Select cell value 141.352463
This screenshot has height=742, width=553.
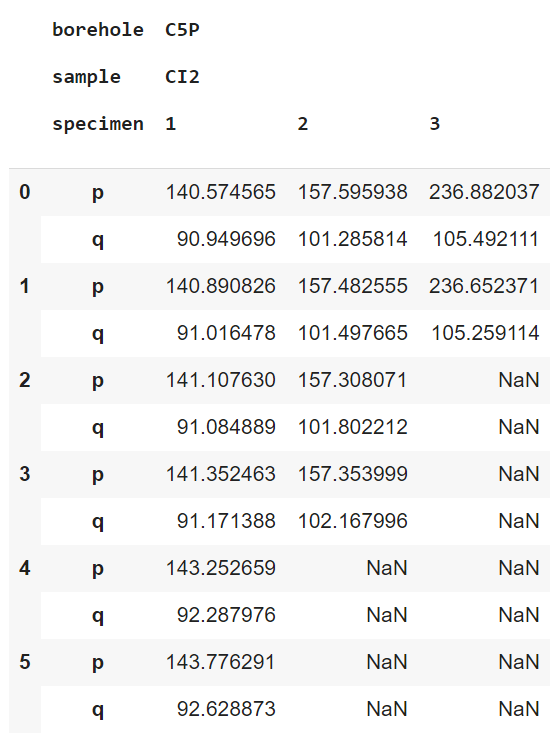coord(220,474)
